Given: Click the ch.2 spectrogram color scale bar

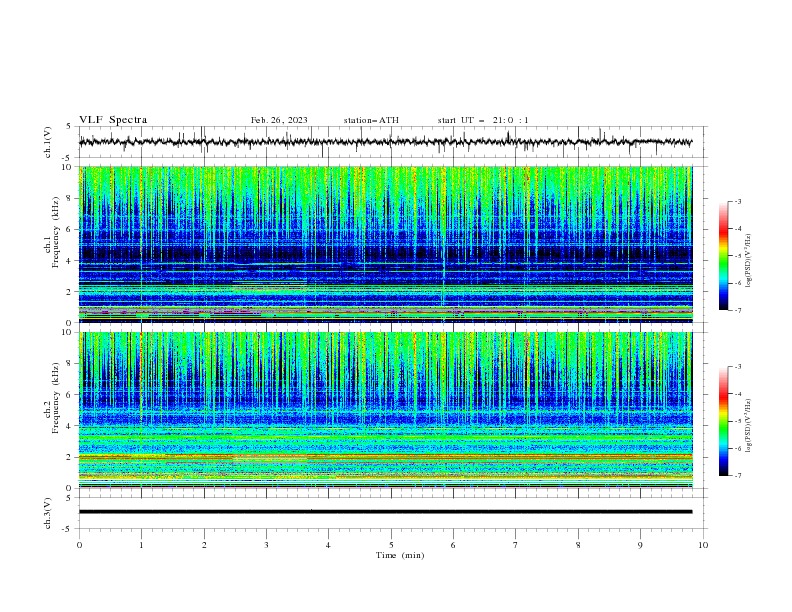Looking at the screenshot, I should click(x=723, y=421).
